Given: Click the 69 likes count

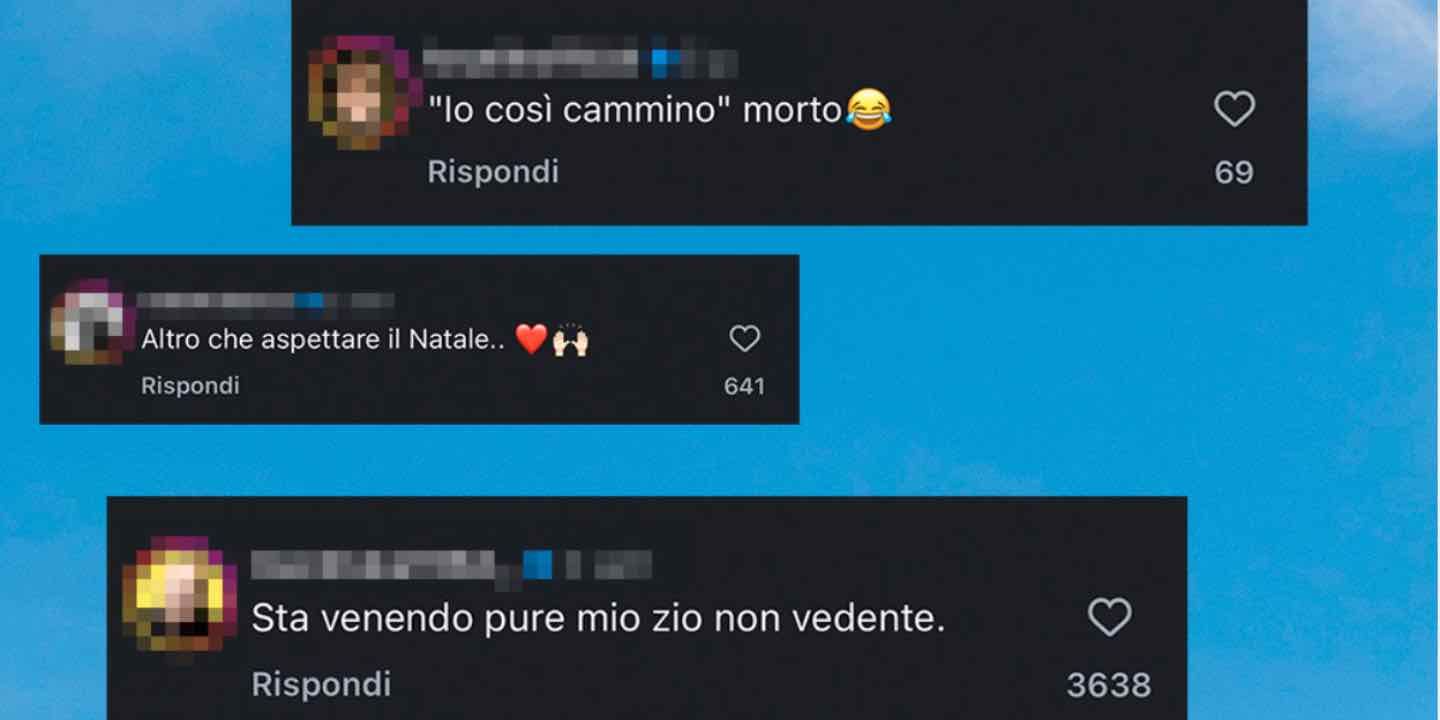Looking at the screenshot, I should click(x=1234, y=173).
